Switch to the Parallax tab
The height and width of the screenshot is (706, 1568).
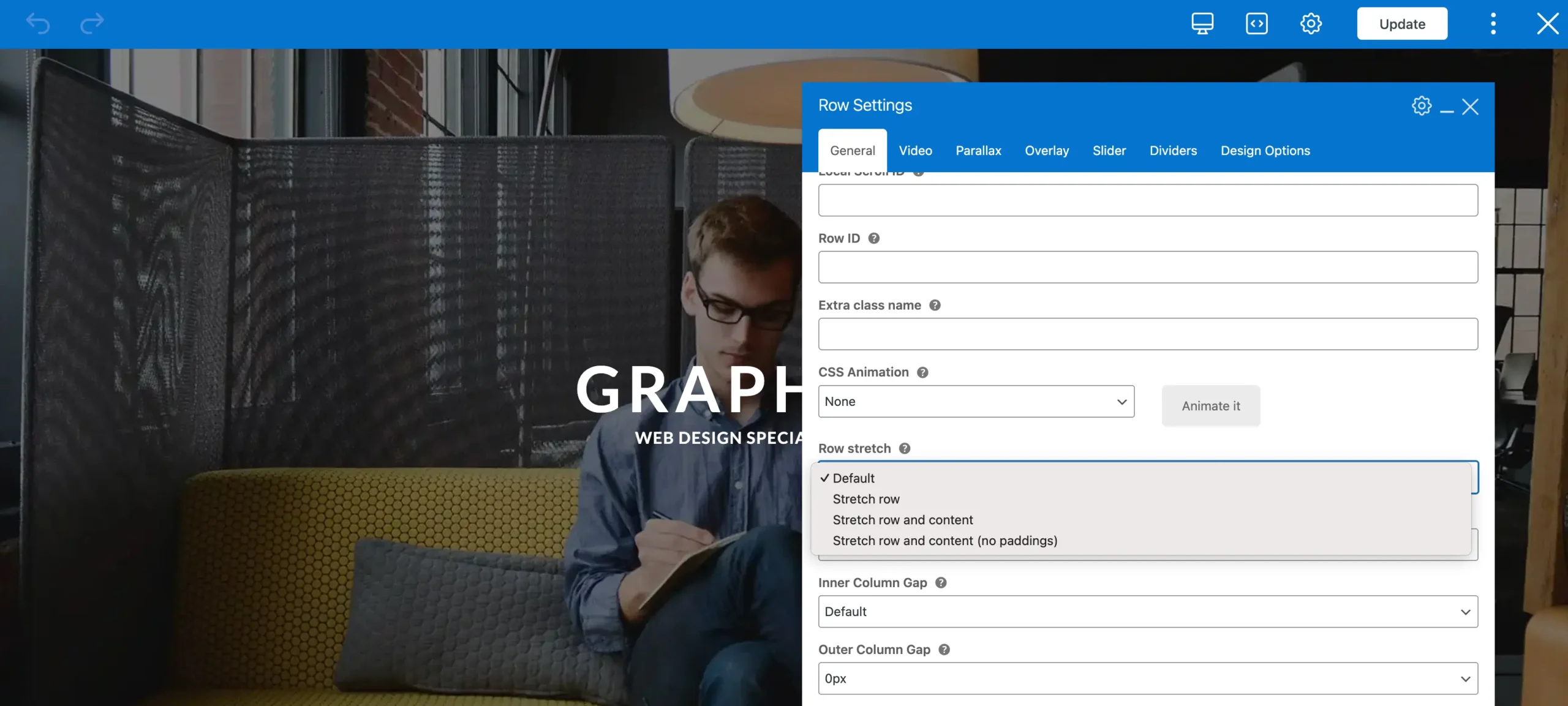978,151
